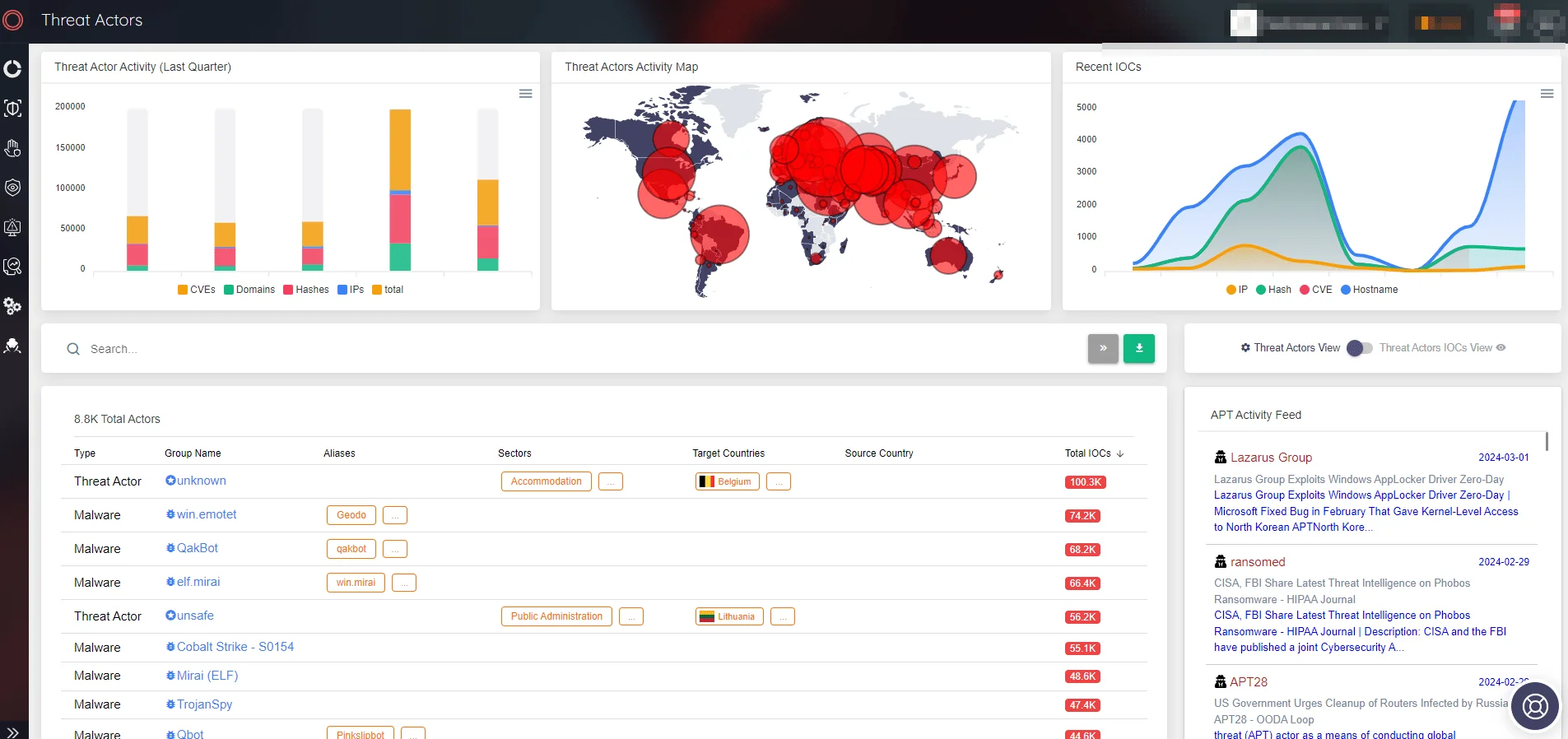Click the gear icon beside Threat Actors View
Image resolution: width=1568 pixels, height=739 pixels.
1245,348
